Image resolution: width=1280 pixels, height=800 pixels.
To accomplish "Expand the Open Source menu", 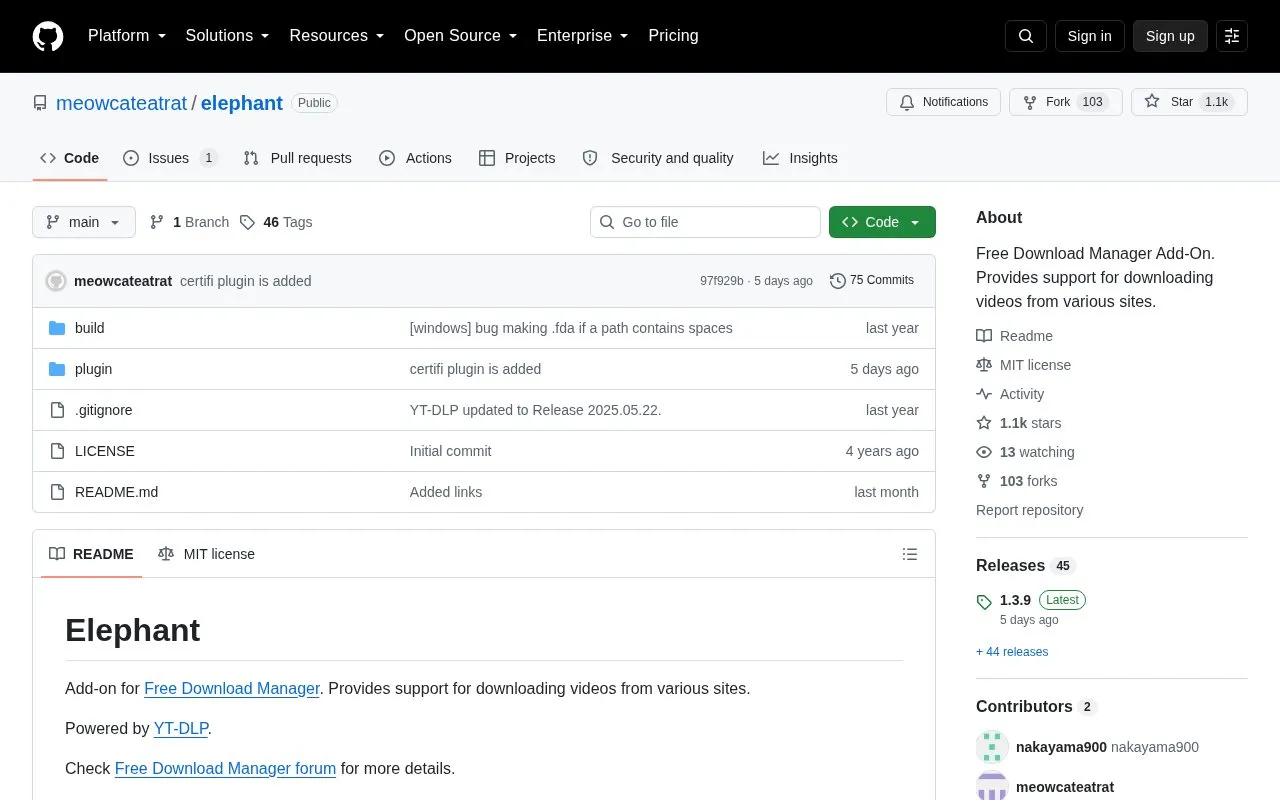I will 461,36.
